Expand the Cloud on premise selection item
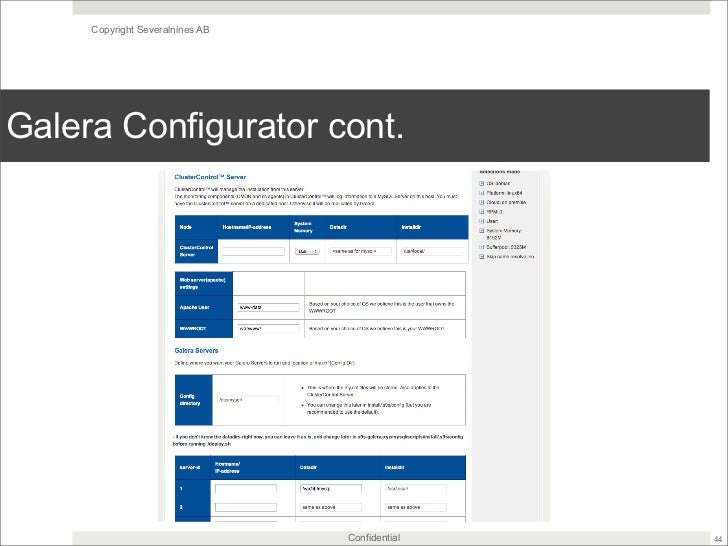This screenshot has width=728, height=546. (481, 202)
